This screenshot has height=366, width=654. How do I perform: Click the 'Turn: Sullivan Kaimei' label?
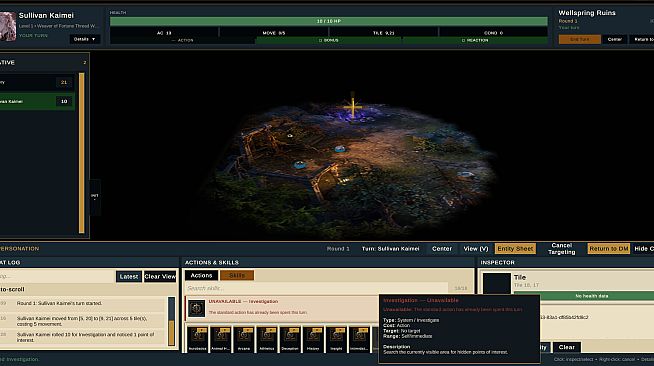coord(390,249)
